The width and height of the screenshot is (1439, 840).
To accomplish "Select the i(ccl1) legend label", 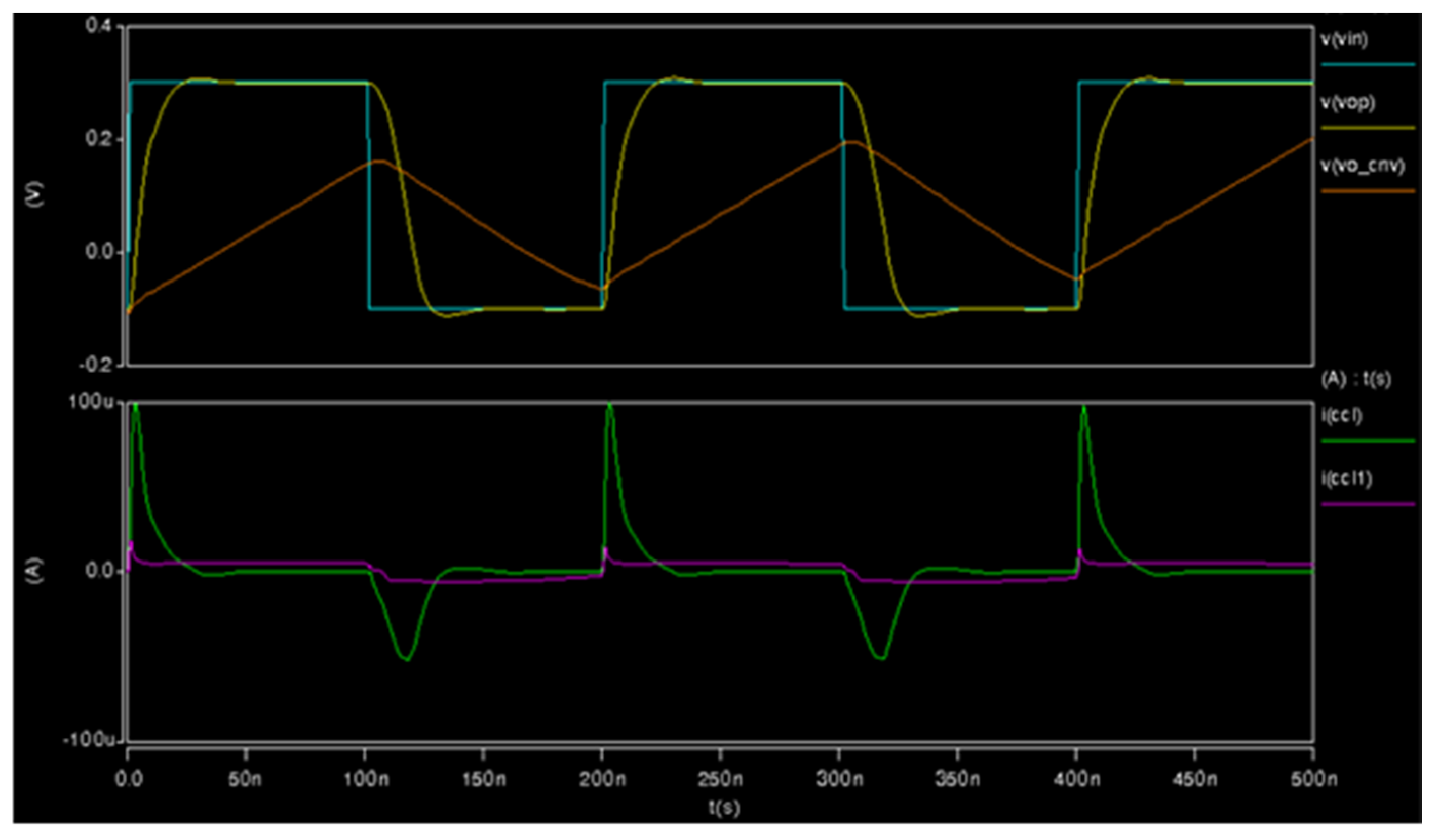I will coord(1346,479).
